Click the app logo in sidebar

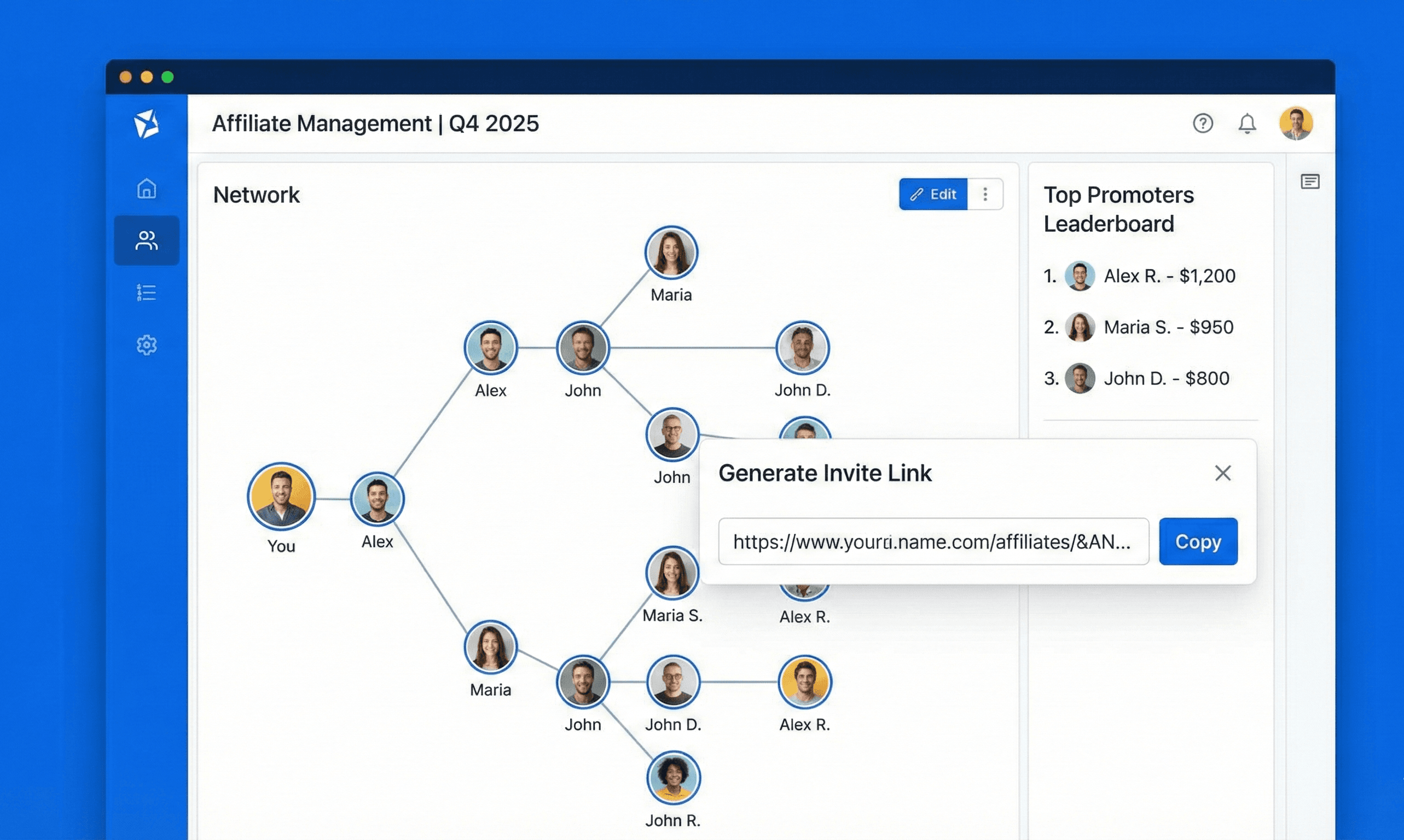pos(147,124)
